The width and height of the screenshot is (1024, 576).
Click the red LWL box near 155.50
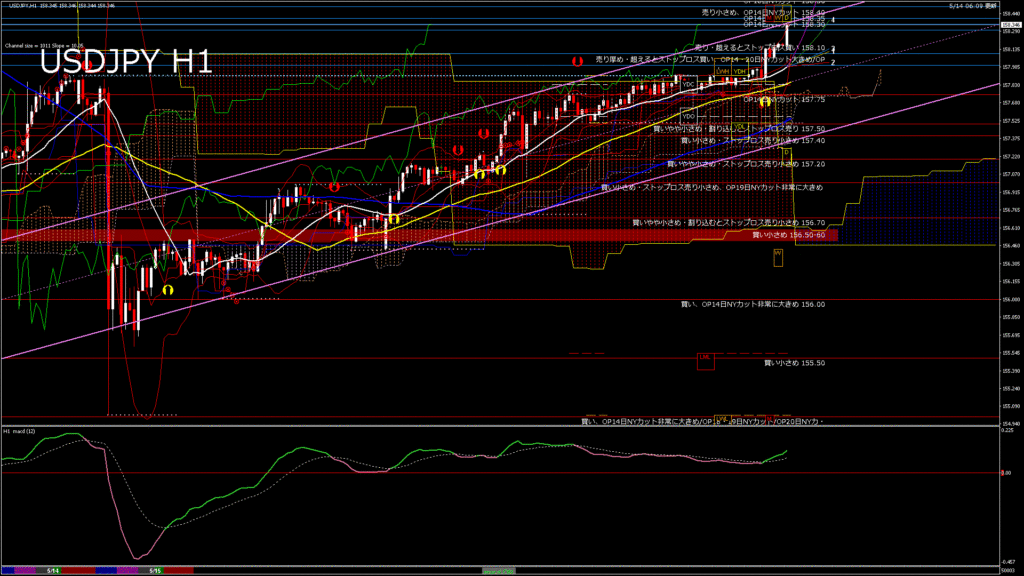705,361
